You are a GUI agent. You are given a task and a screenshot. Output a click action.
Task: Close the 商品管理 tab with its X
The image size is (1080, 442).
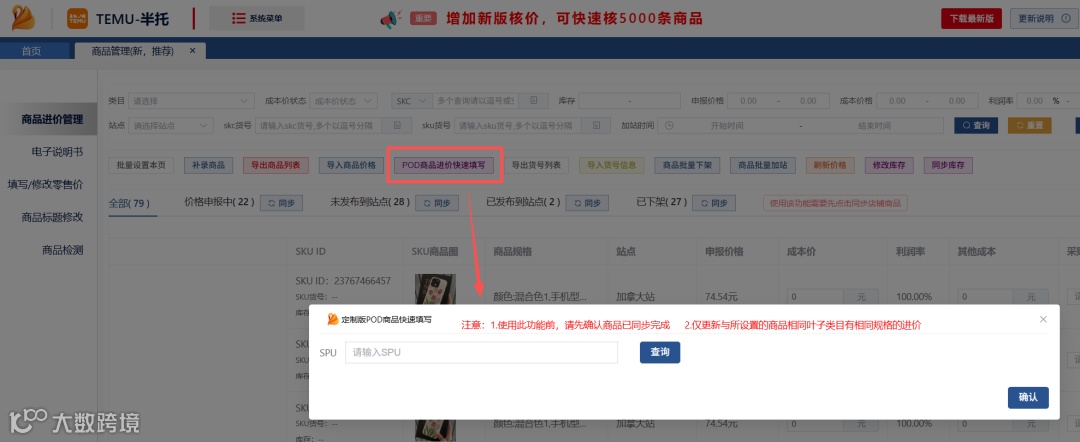(192, 51)
